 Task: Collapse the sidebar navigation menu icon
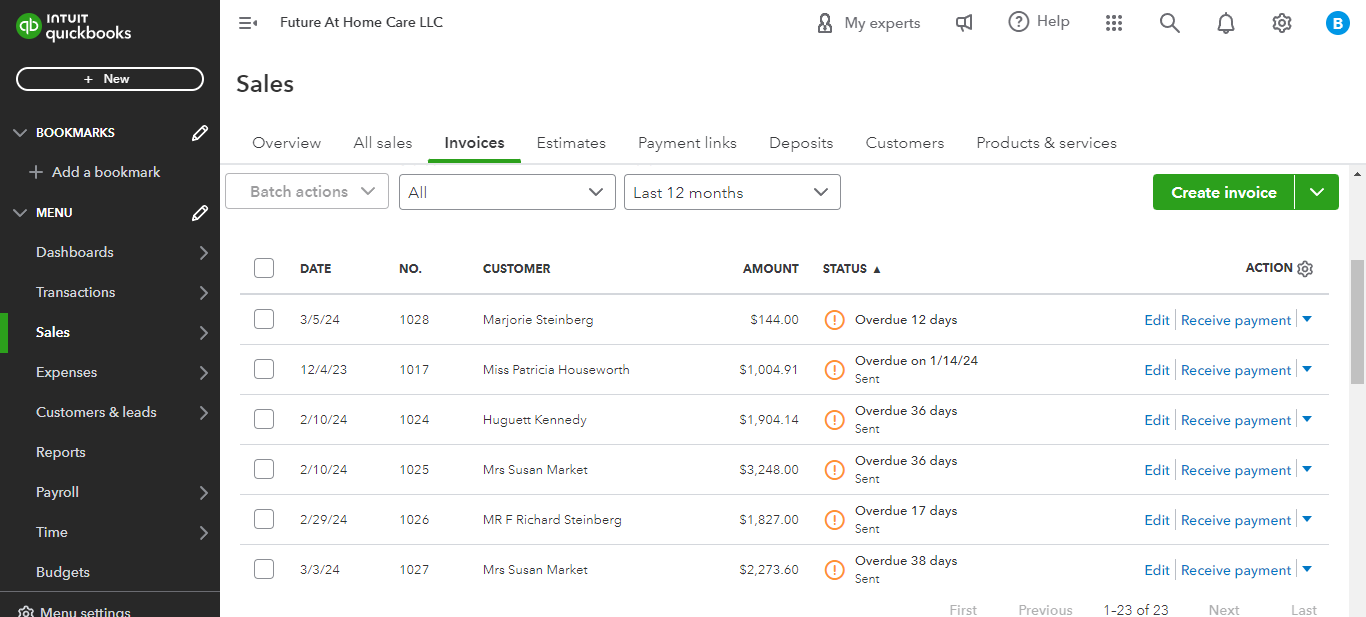tap(248, 23)
